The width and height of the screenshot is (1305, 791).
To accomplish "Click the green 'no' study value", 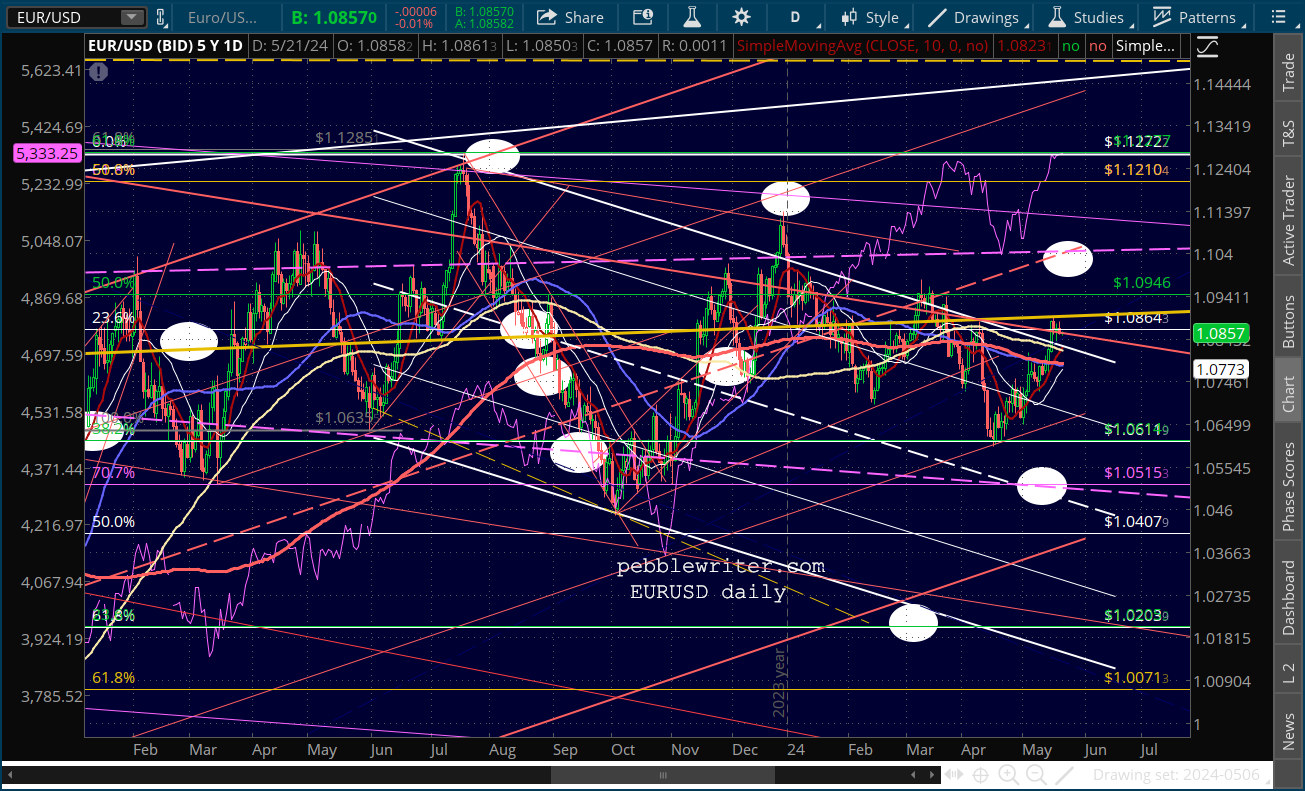I will (x=1071, y=46).
